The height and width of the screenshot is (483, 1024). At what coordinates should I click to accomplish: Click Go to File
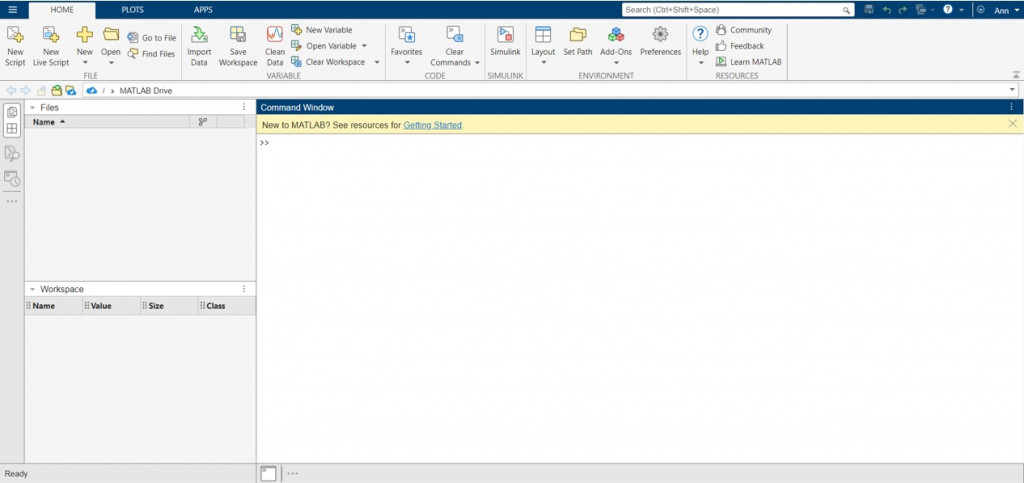click(x=152, y=38)
